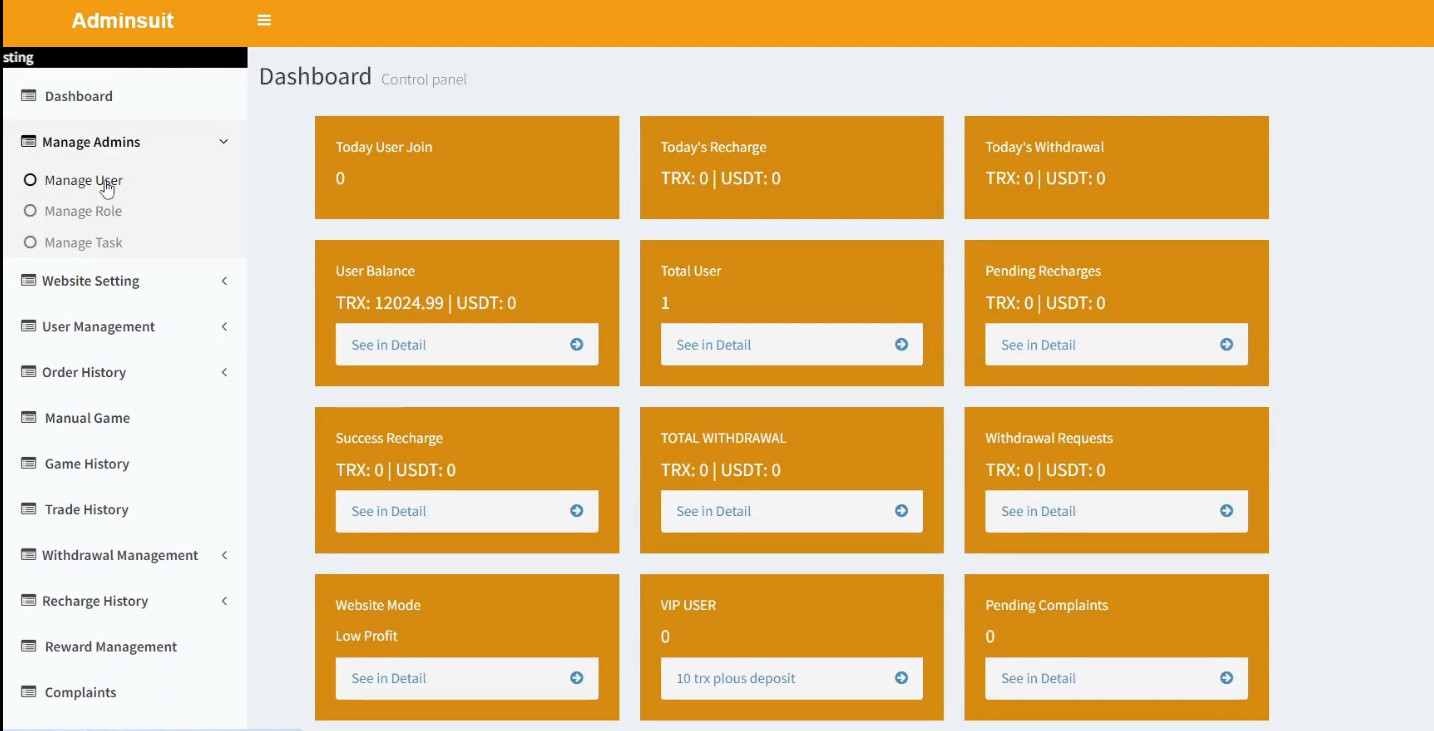The width and height of the screenshot is (1434, 731).
Task: Expand the Withdrawal Management menu chevron
Action: (x=224, y=555)
